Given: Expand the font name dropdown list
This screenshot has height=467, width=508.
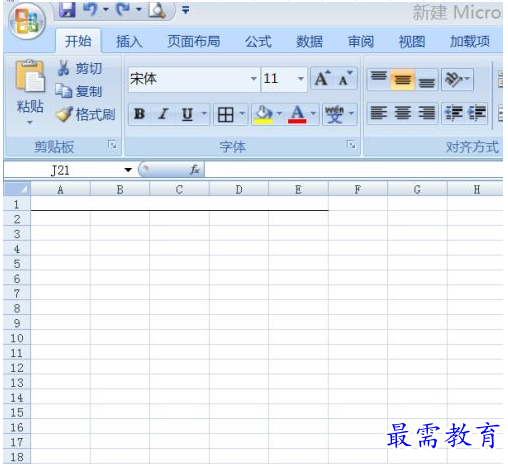Looking at the screenshot, I should (x=254, y=79).
